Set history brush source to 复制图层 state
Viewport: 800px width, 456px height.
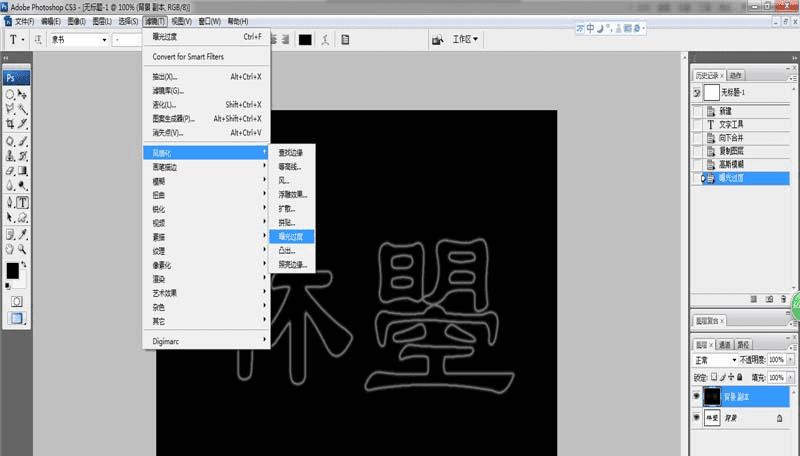[697, 151]
